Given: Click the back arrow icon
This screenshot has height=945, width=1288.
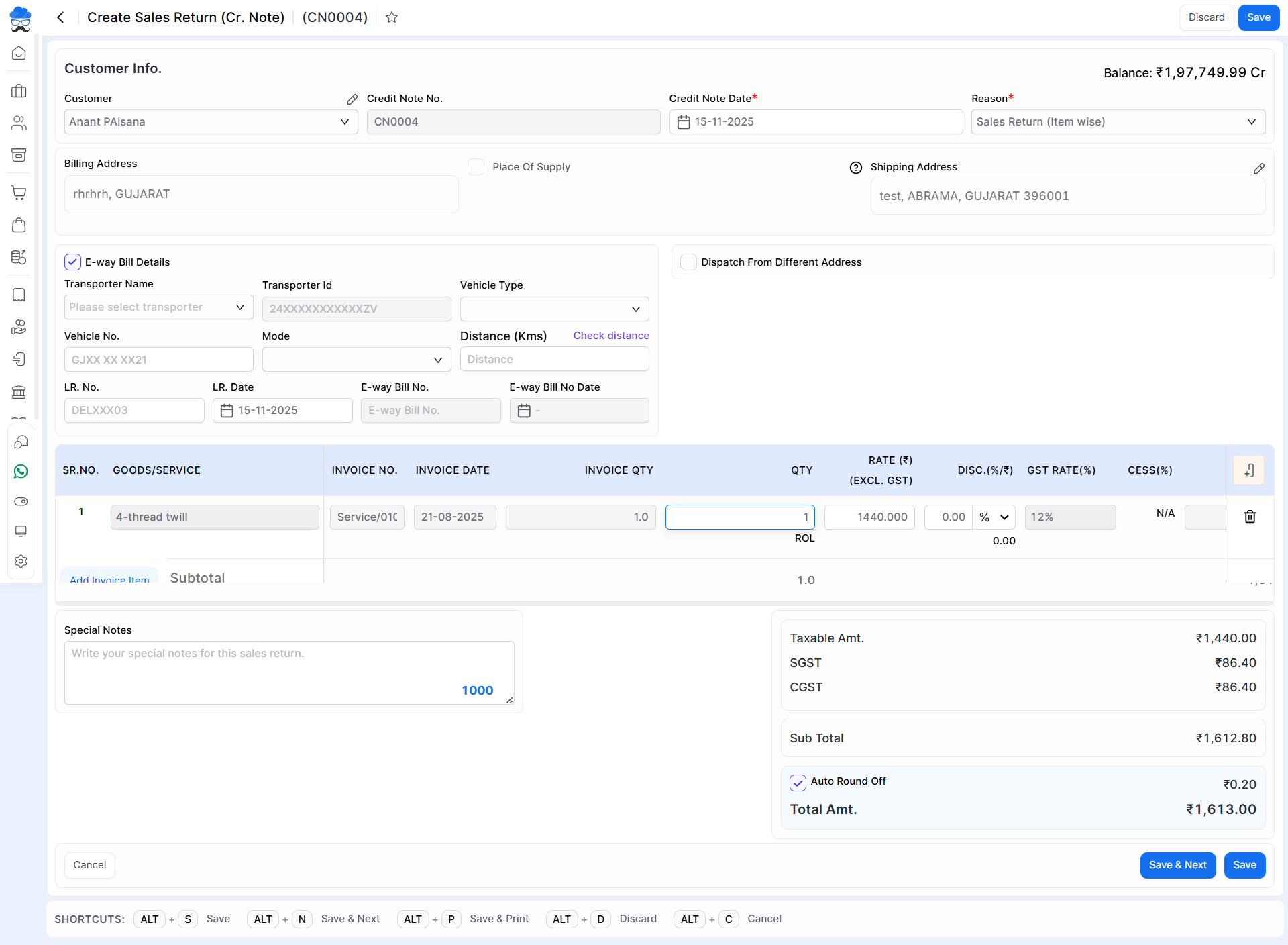Looking at the screenshot, I should coord(61,17).
